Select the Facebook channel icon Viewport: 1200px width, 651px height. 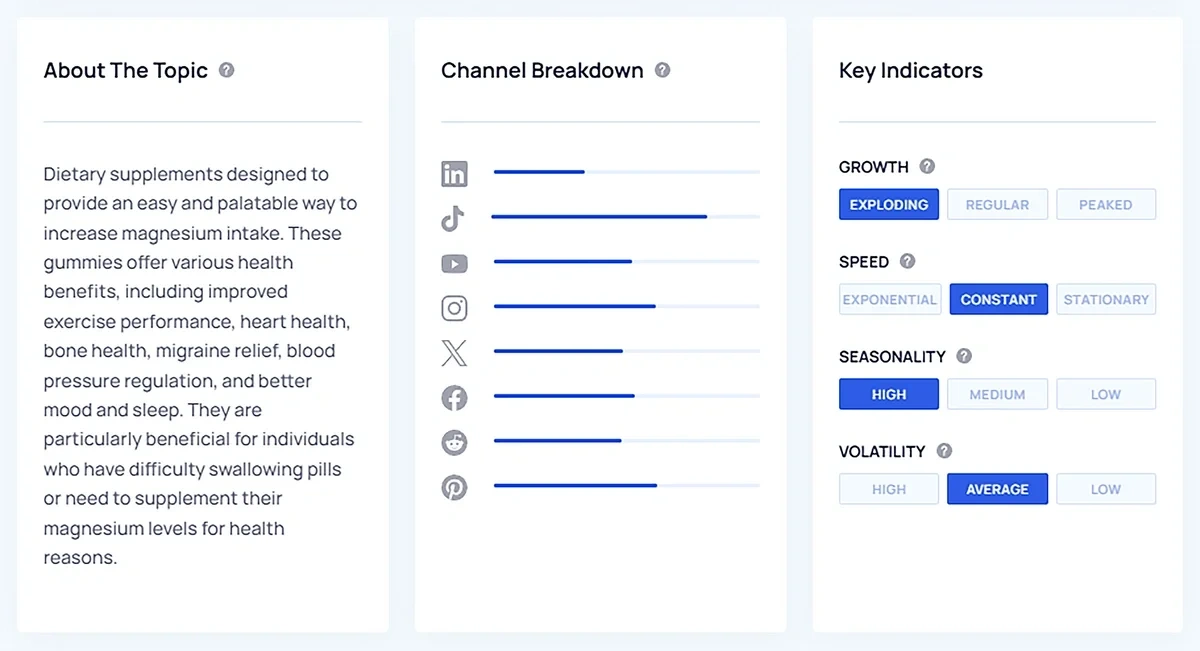454,397
